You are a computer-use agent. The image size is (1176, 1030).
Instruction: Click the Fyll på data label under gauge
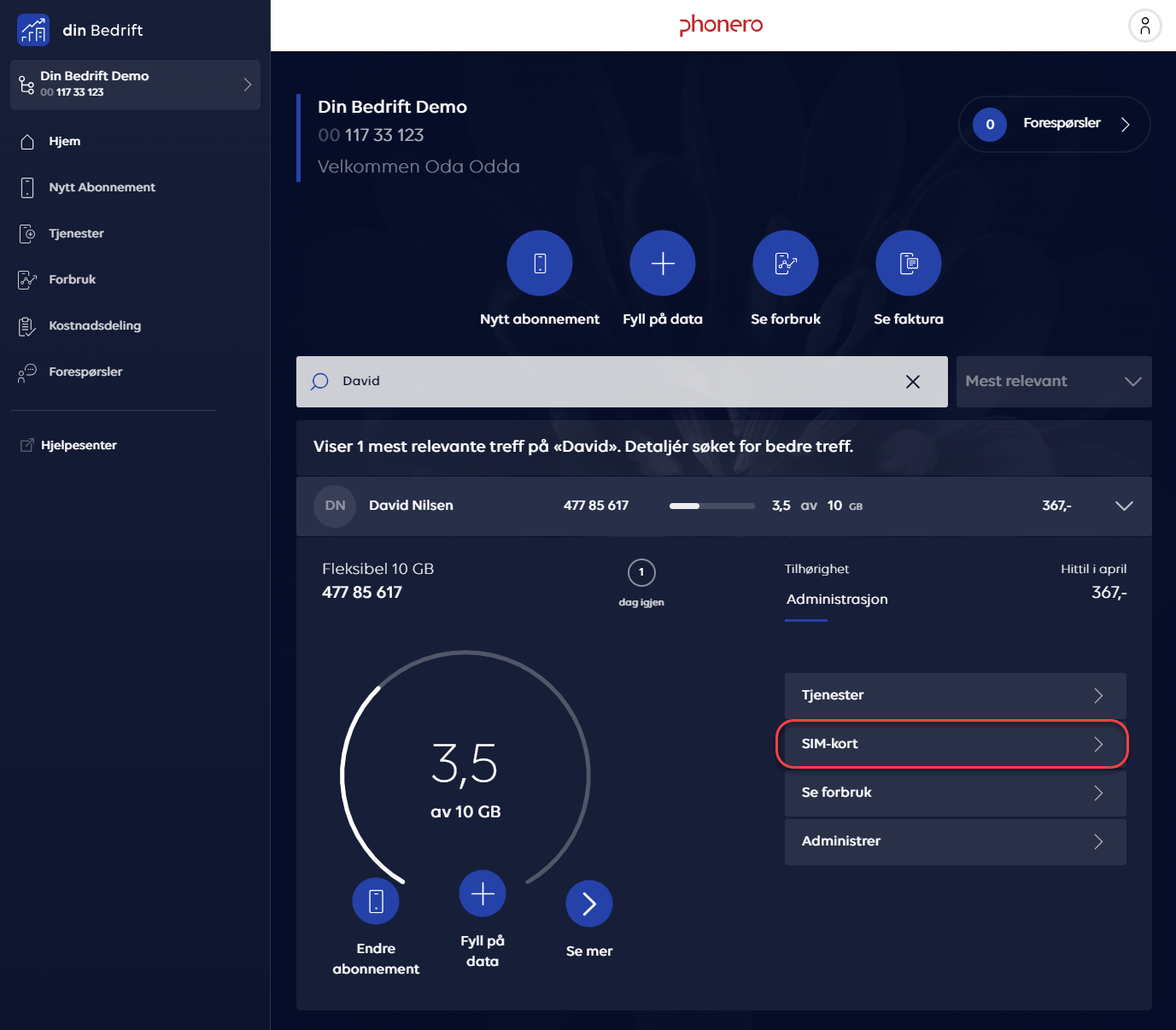tap(483, 951)
